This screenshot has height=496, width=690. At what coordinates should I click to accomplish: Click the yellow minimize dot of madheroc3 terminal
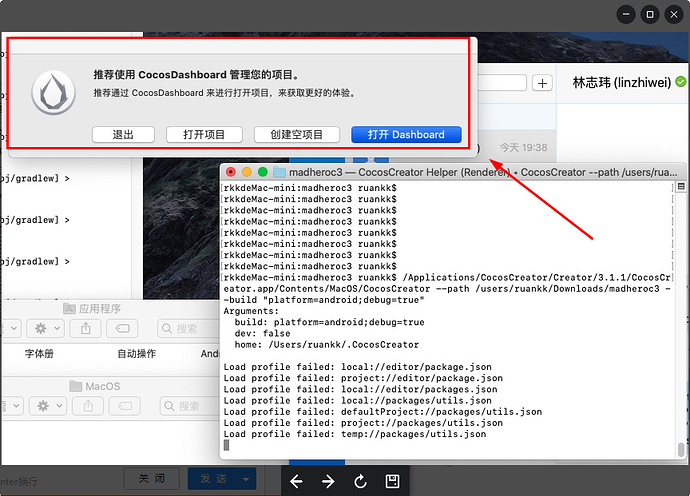pos(247,172)
